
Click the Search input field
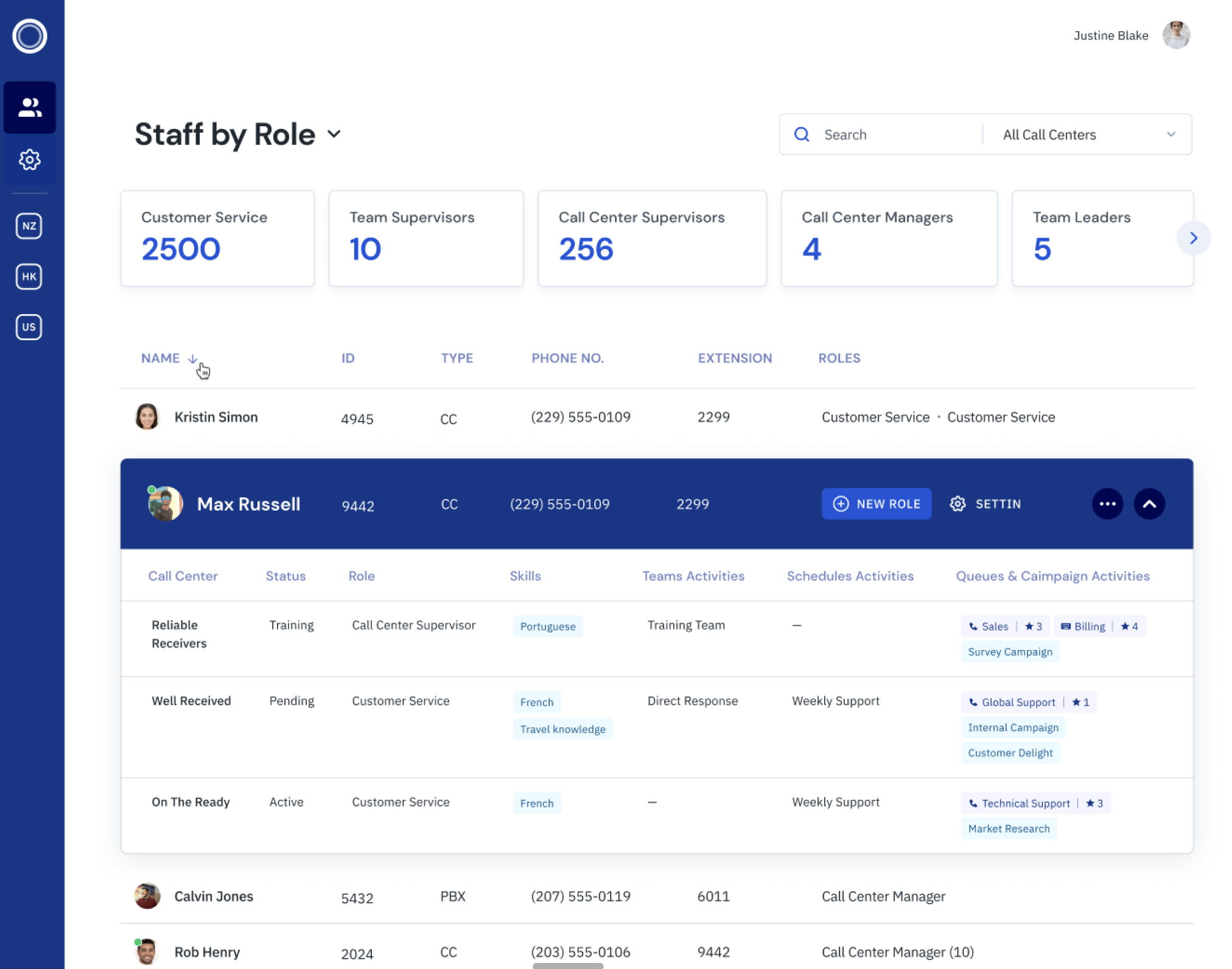[x=895, y=135]
